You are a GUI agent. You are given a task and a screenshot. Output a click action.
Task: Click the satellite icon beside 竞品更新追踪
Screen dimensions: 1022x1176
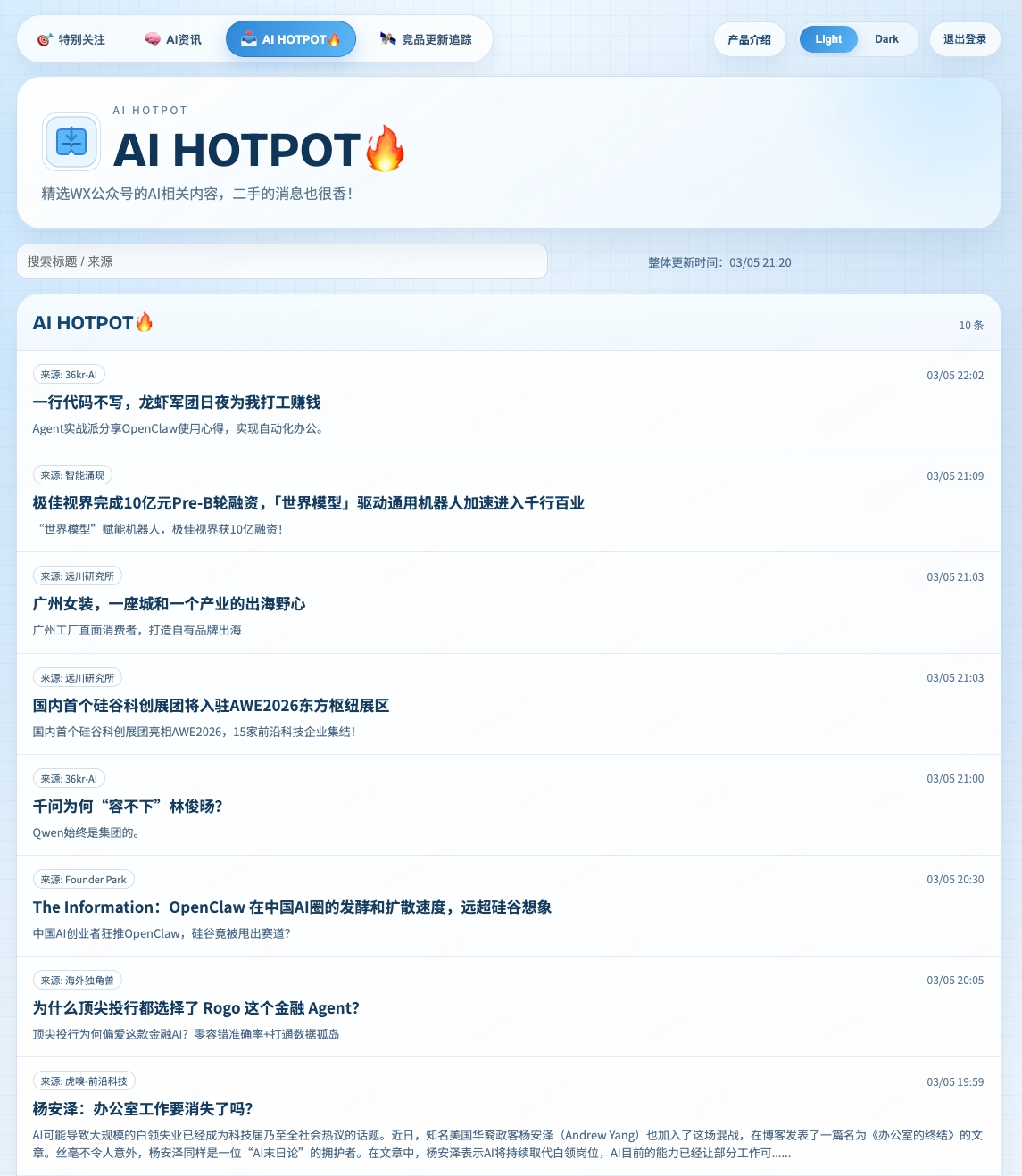[x=386, y=38]
